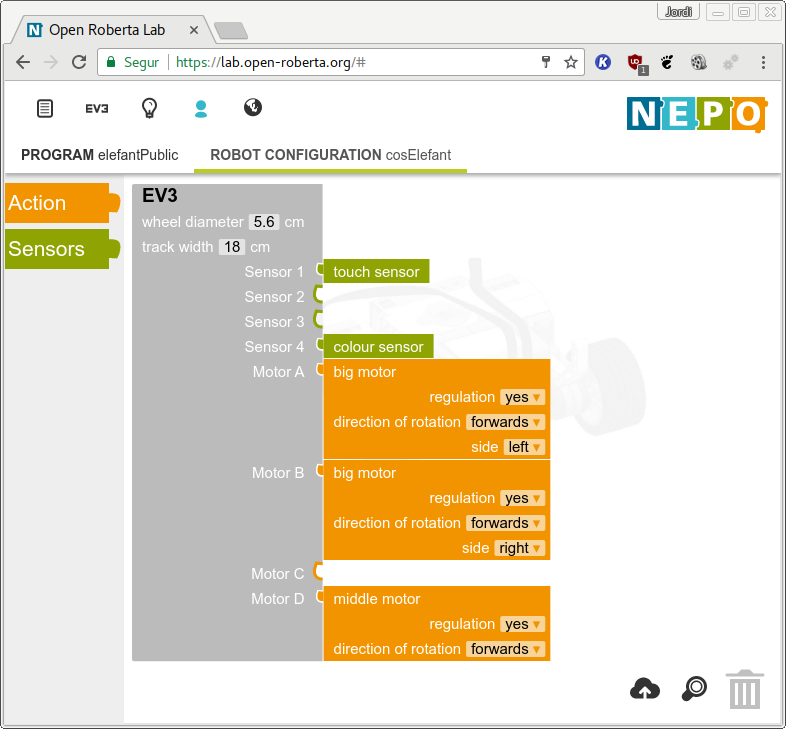This screenshot has height=729, width=786.
Task: Open the Action toolbox category
Action: pos(62,203)
